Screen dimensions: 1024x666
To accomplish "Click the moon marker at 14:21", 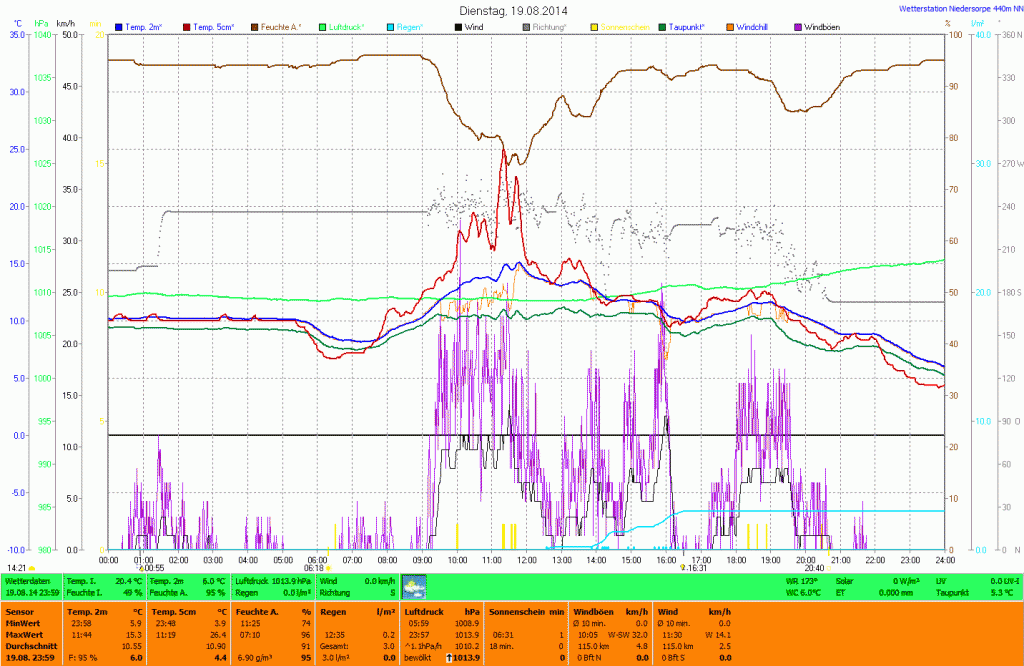I will tap(32, 568).
